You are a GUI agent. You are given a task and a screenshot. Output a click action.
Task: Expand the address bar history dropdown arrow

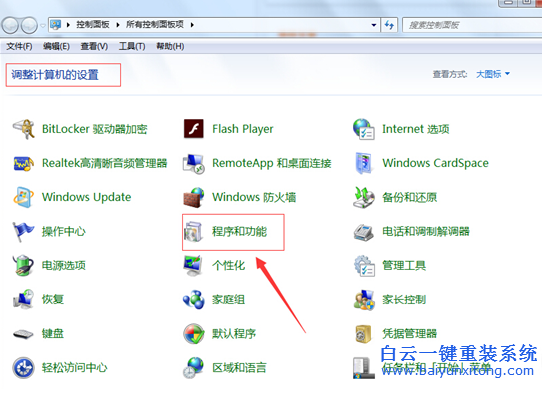pyautogui.click(x=374, y=25)
